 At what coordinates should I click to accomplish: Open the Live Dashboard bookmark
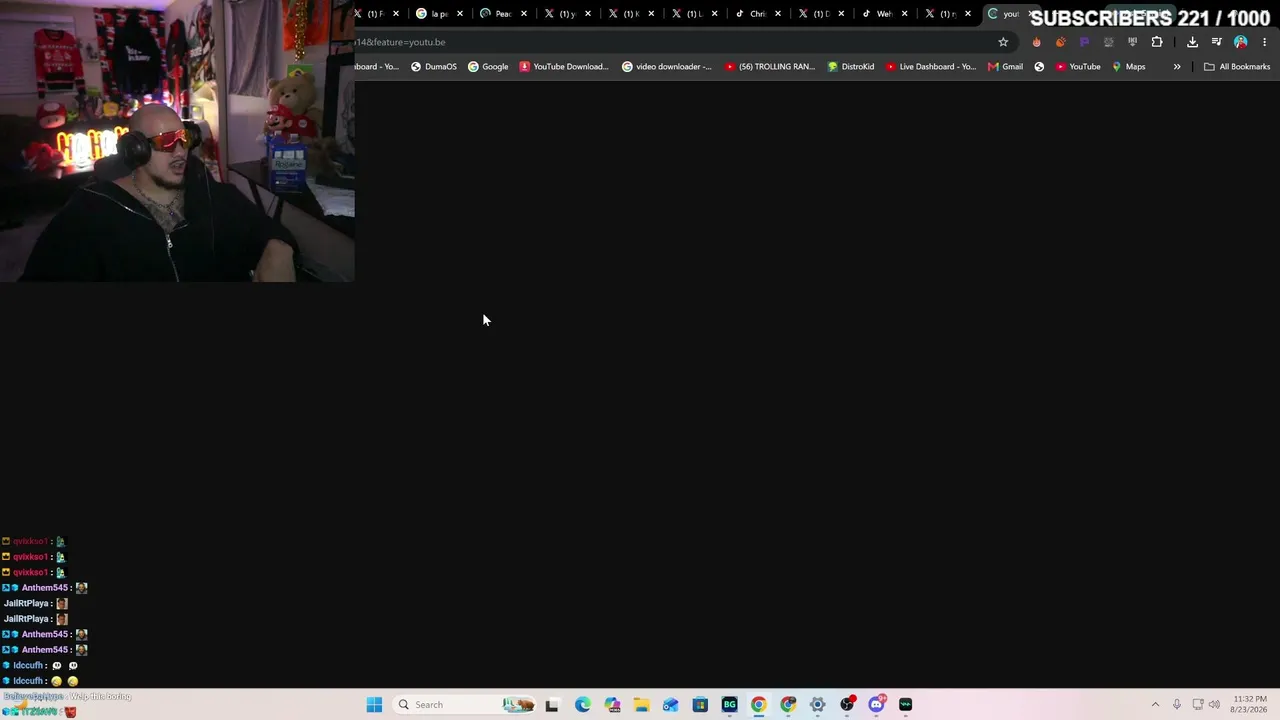click(x=931, y=67)
